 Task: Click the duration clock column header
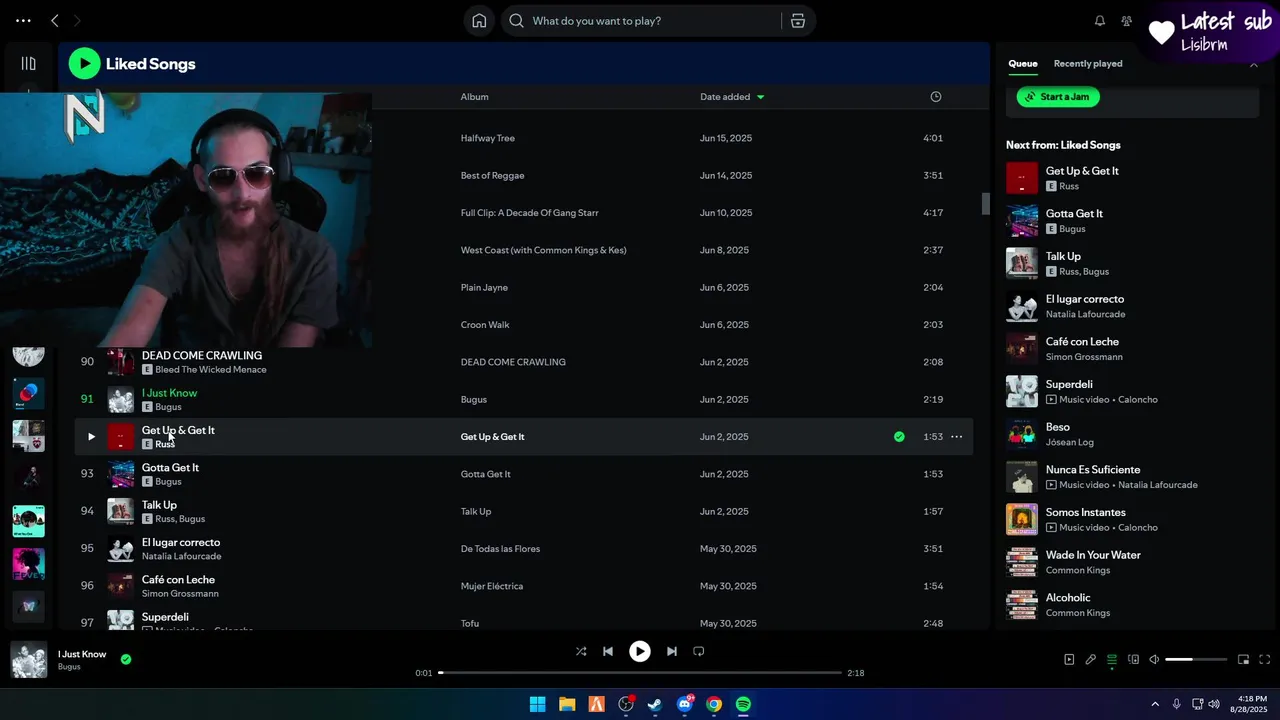936,97
